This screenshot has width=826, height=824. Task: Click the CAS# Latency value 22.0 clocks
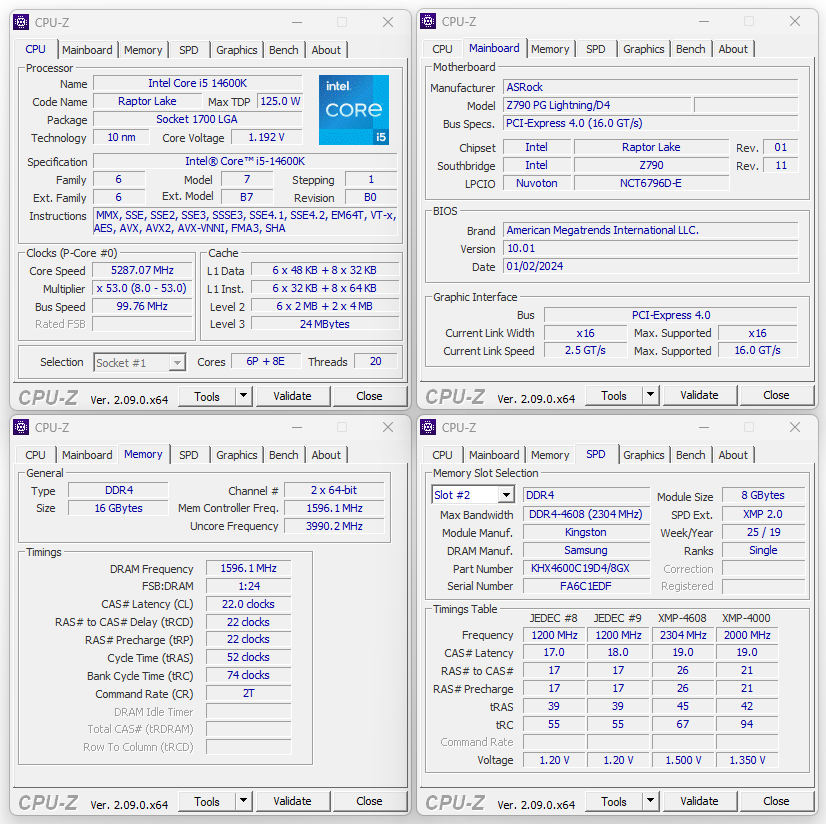point(249,604)
